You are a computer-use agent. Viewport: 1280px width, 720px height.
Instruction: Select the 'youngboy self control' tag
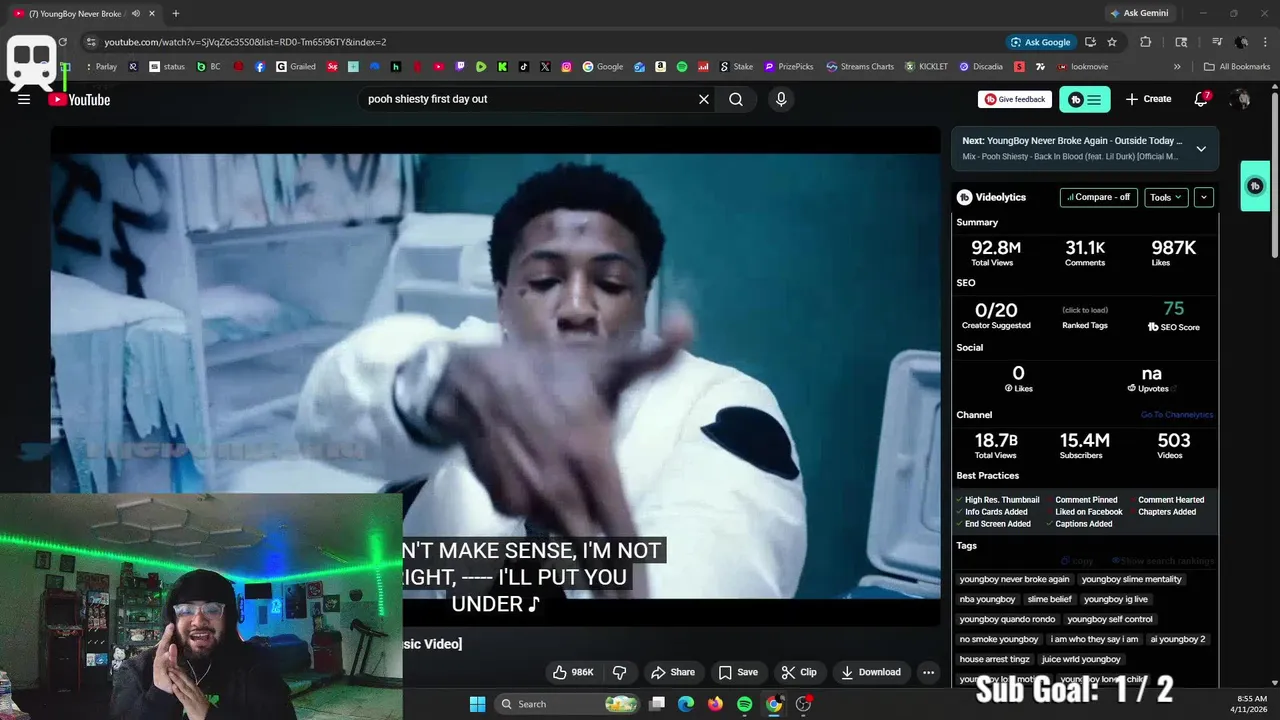tap(1110, 619)
